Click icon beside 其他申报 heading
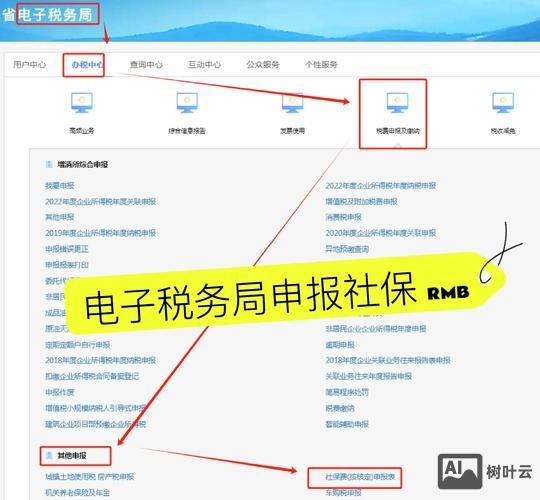The height and width of the screenshot is (500, 540). point(49,456)
